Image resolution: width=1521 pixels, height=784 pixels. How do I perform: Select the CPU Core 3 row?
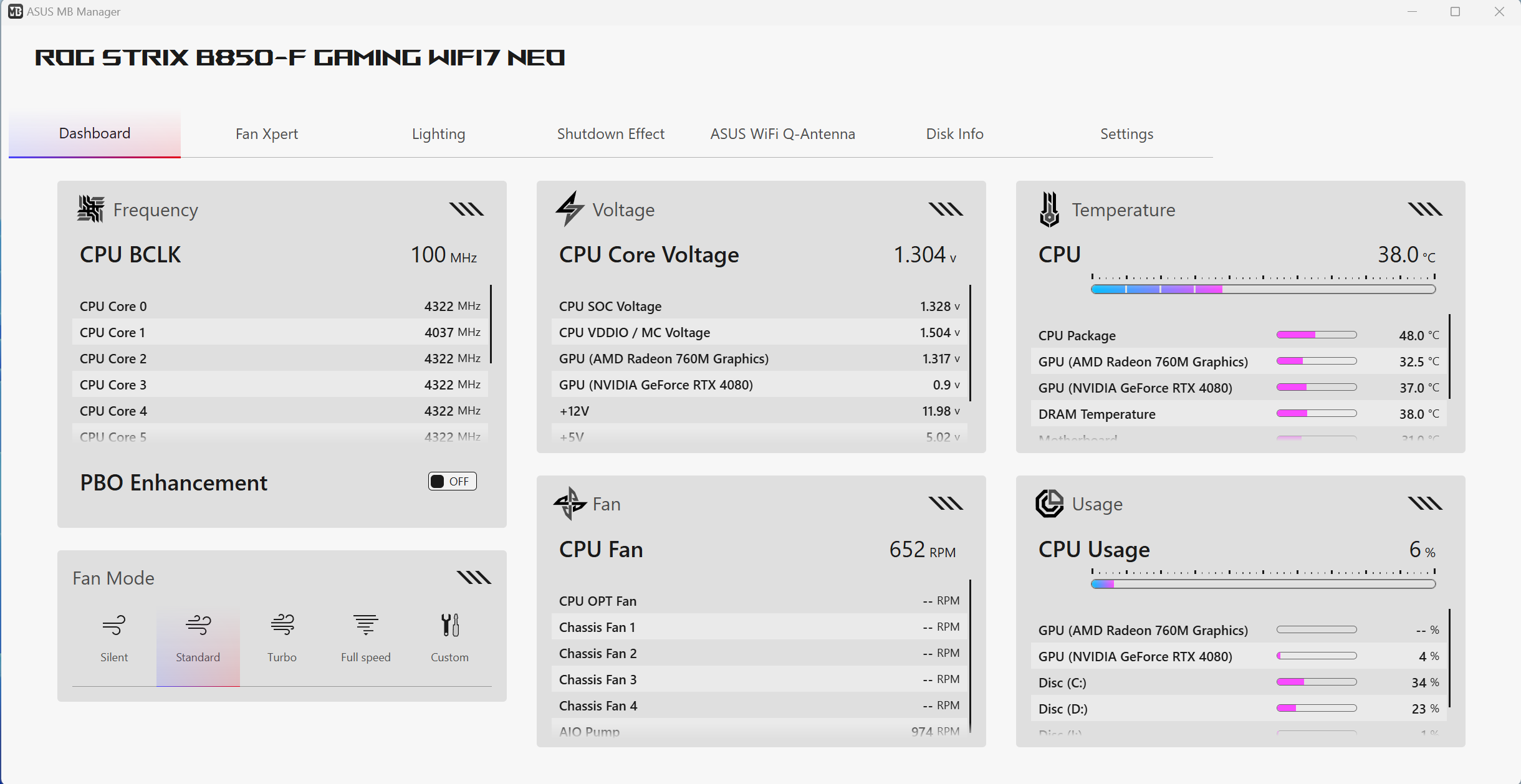click(280, 385)
